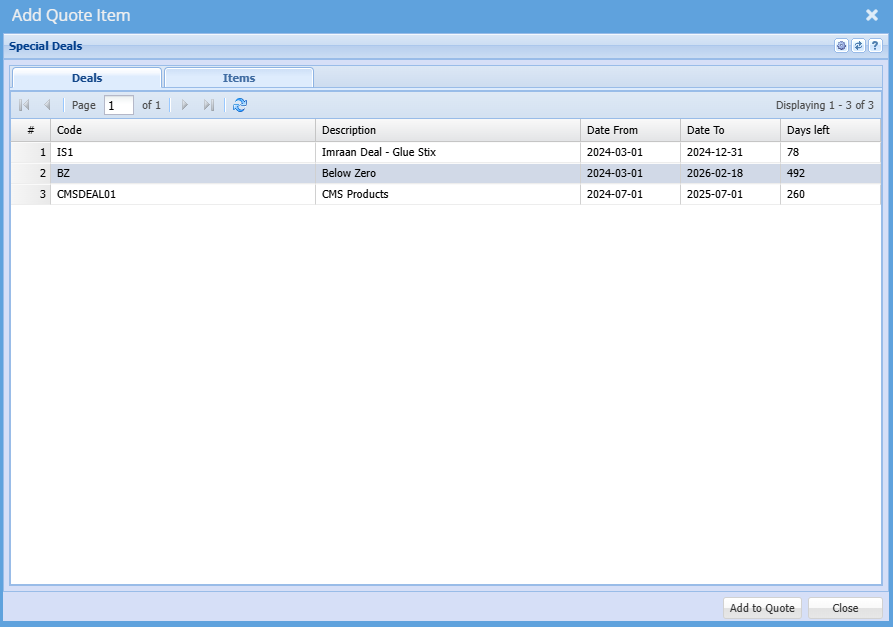Screen dimensions: 893x627
Task: Click Days left value 78
Action: [x=793, y=152]
